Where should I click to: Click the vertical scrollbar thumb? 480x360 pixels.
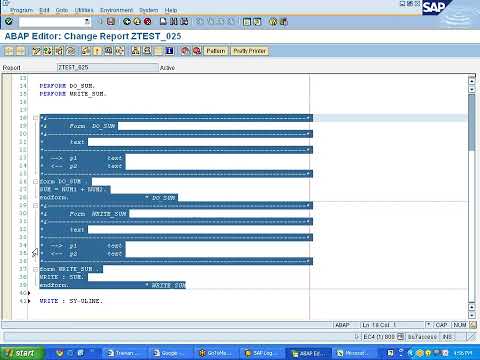pyautogui.click(x=472, y=122)
